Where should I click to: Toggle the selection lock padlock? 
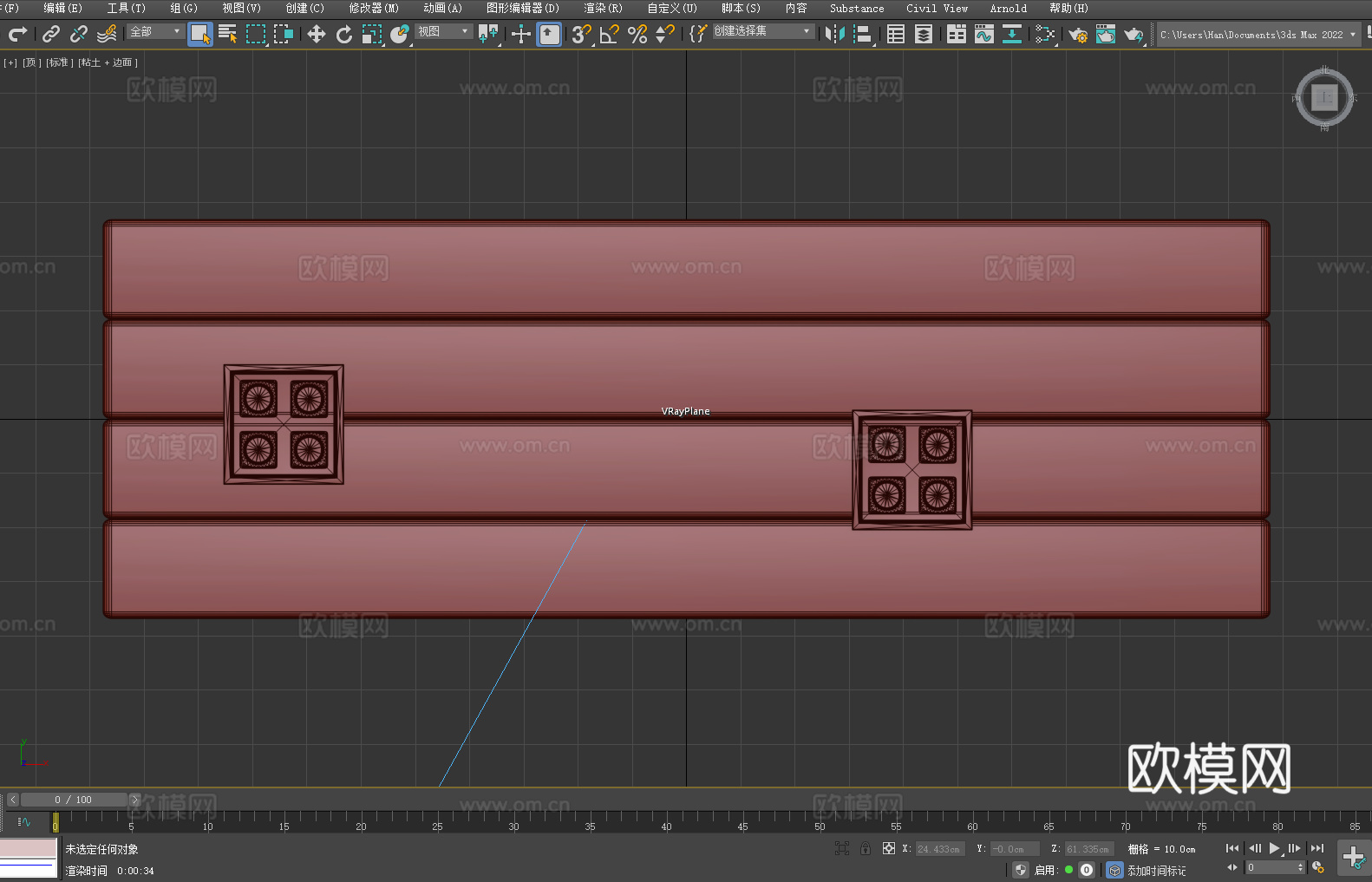[866, 848]
